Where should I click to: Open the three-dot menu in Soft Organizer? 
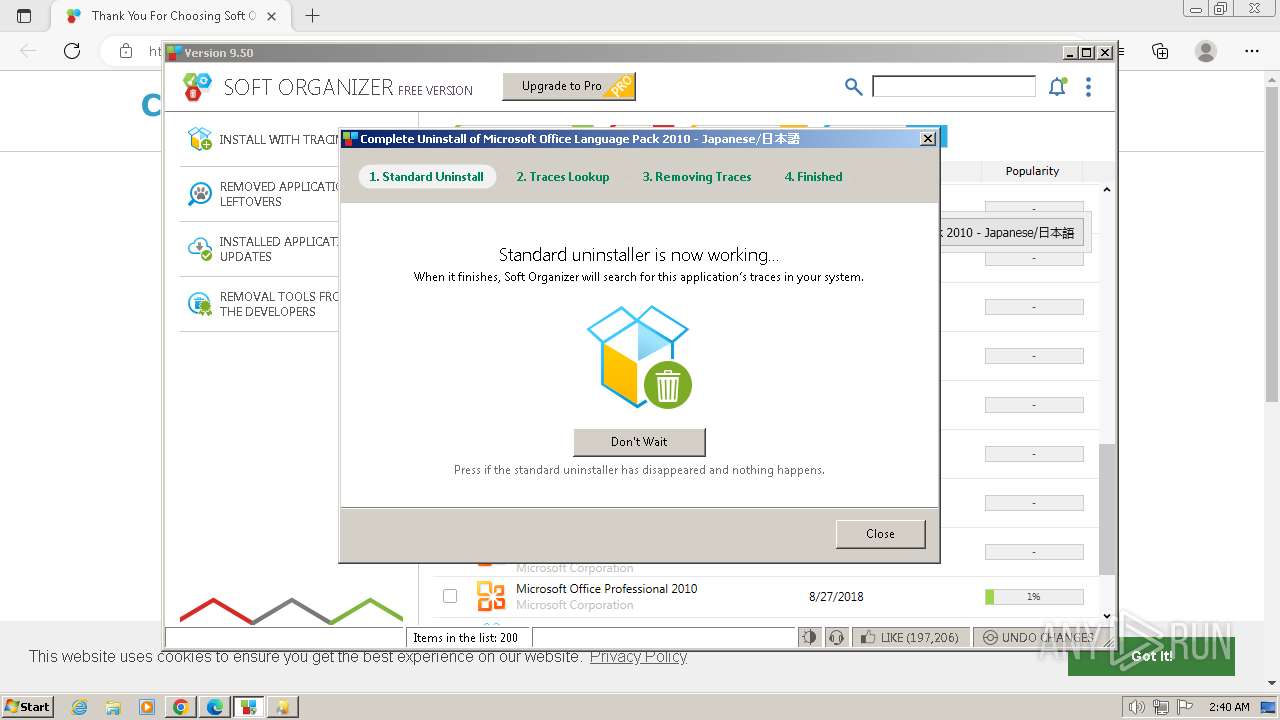click(x=1088, y=87)
